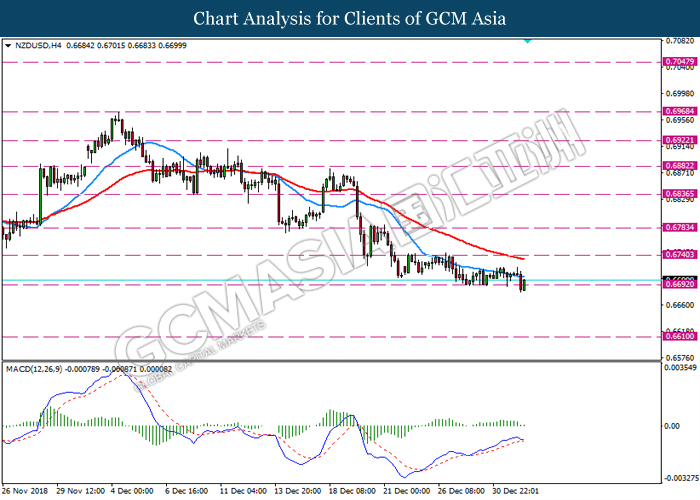Click the triangle arrow beside NZDUSD,H4
Screen dimensions: 700x500
[x=8, y=46]
